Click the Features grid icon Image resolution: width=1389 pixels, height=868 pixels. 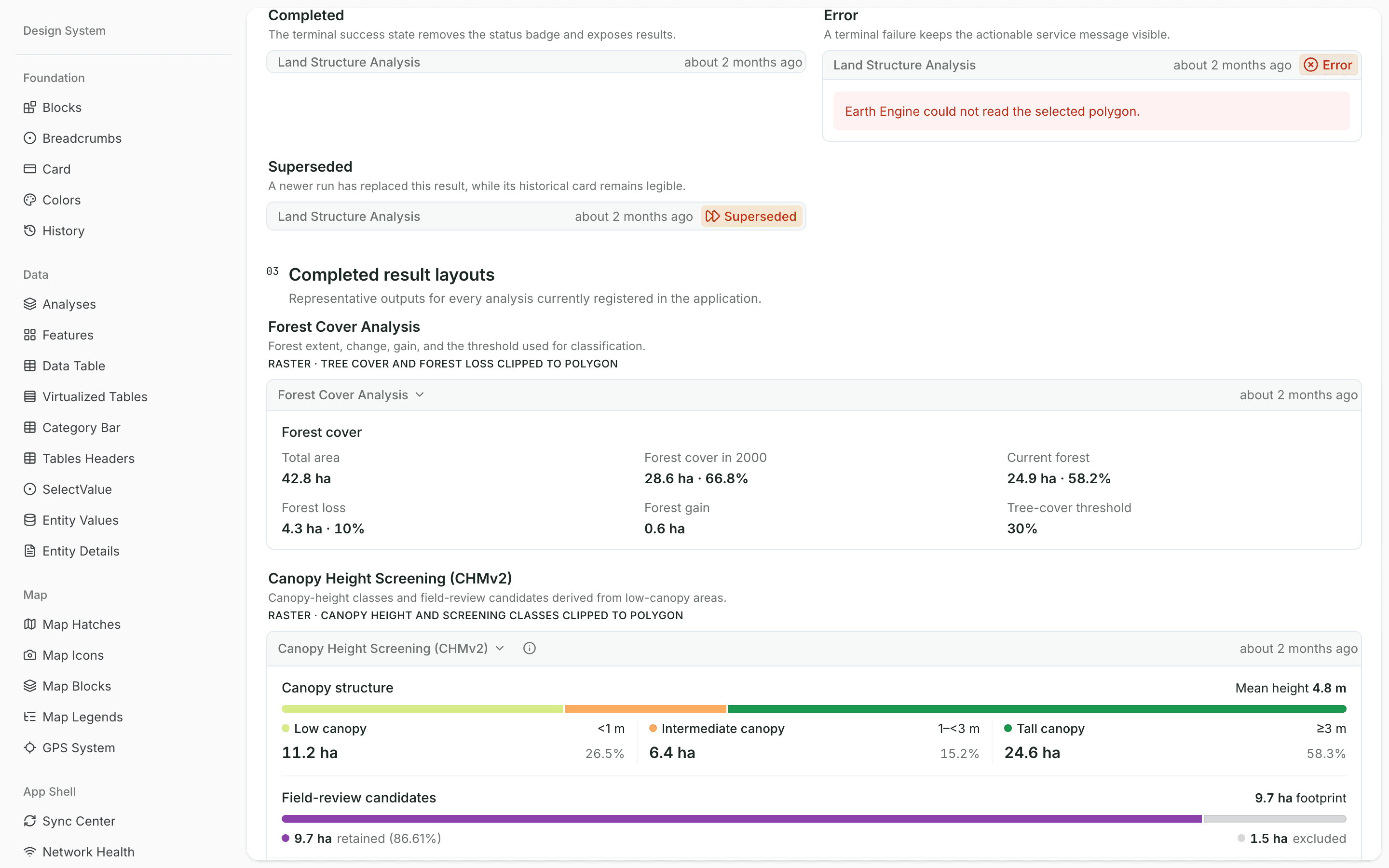[30, 335]
